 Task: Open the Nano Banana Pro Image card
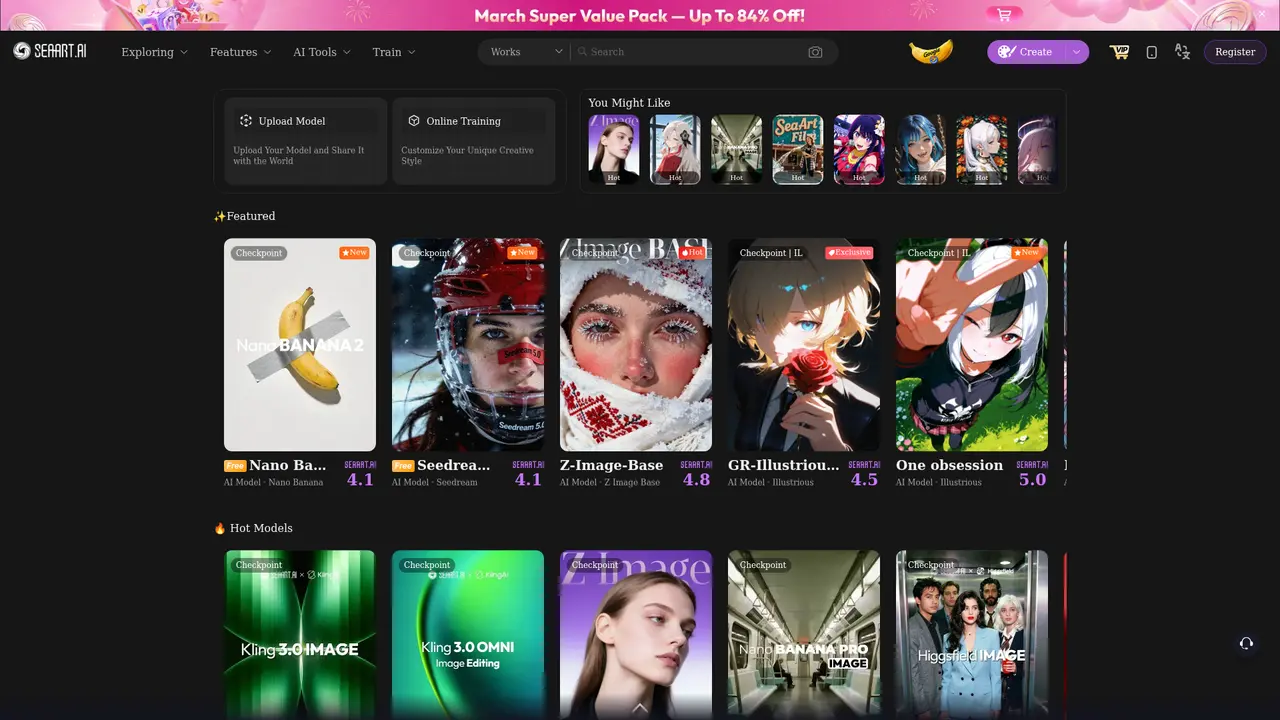(x=804, y=634)
